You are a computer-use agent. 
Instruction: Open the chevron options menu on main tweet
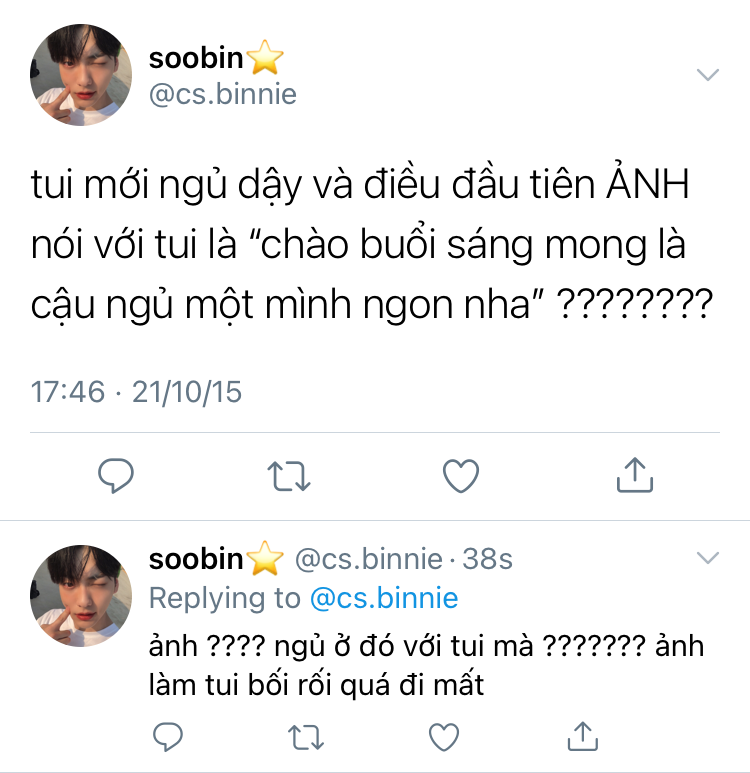click(708, 74)
